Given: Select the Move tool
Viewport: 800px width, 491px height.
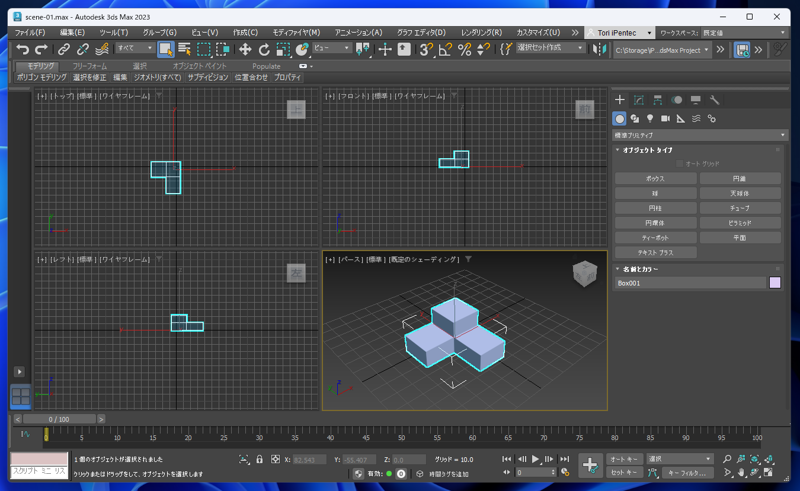Looking at the screenshot, I should [x=245, y=50].
